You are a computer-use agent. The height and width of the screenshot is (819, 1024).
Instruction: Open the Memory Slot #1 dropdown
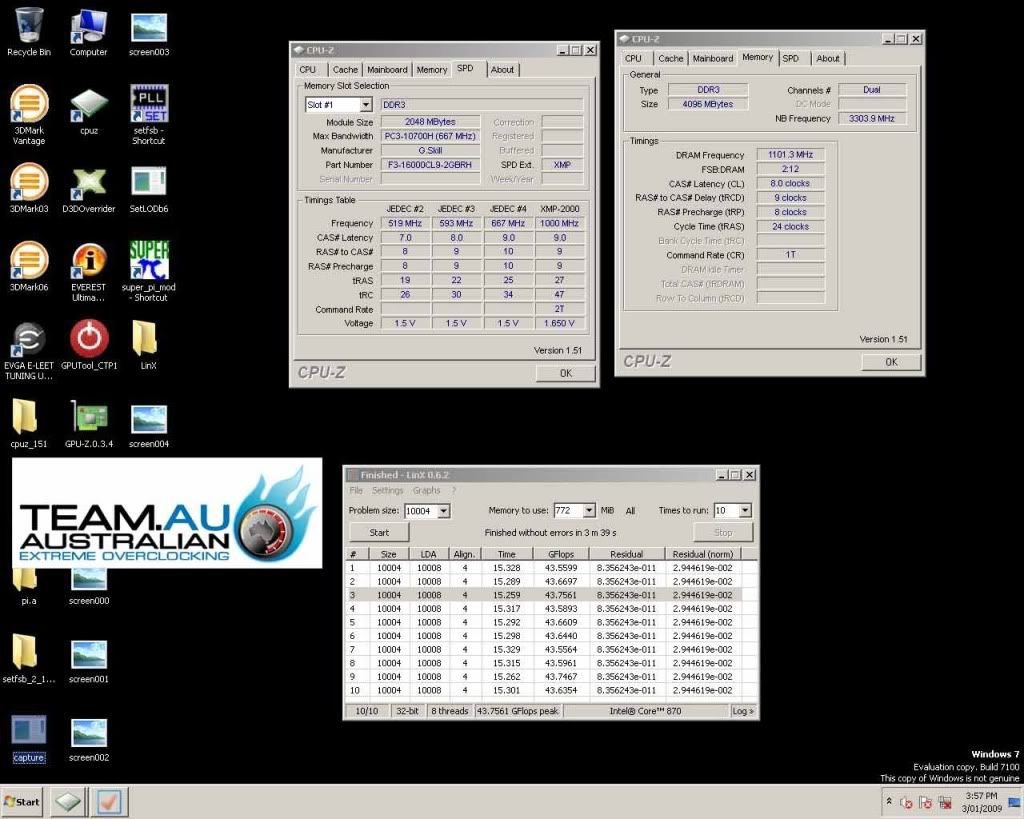click(x=366, y=104)
